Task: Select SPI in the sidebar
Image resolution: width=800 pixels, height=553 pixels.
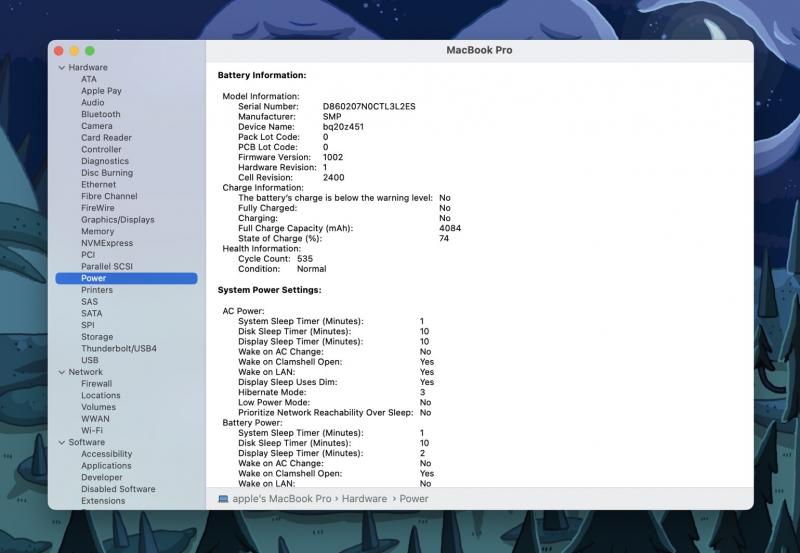Action: (88, 325)
